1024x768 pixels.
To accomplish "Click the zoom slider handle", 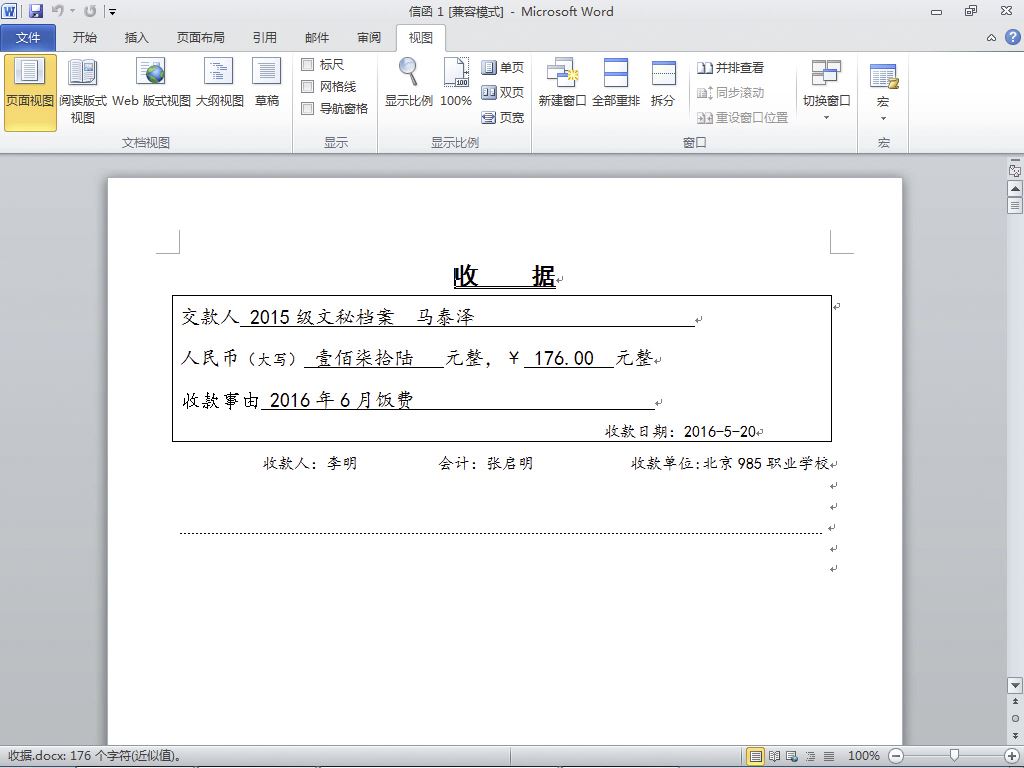I will (954, 756).
